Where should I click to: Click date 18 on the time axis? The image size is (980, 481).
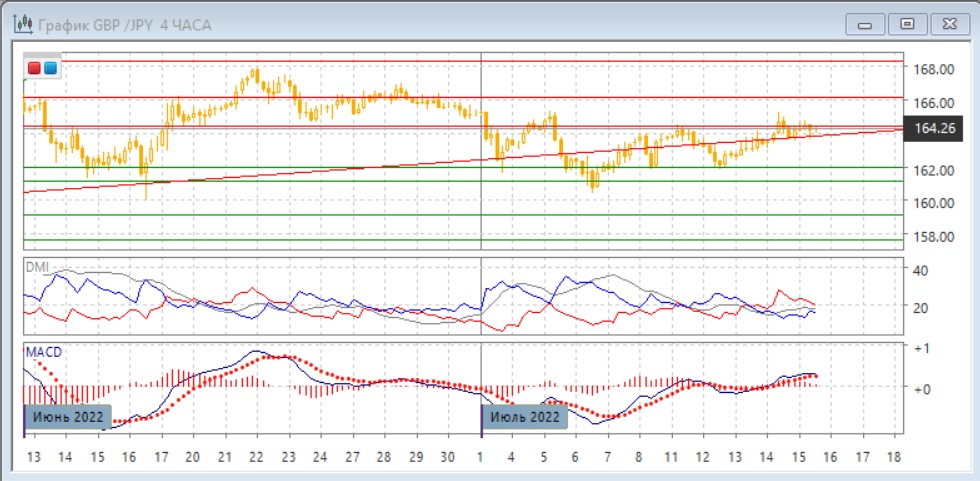894,456
